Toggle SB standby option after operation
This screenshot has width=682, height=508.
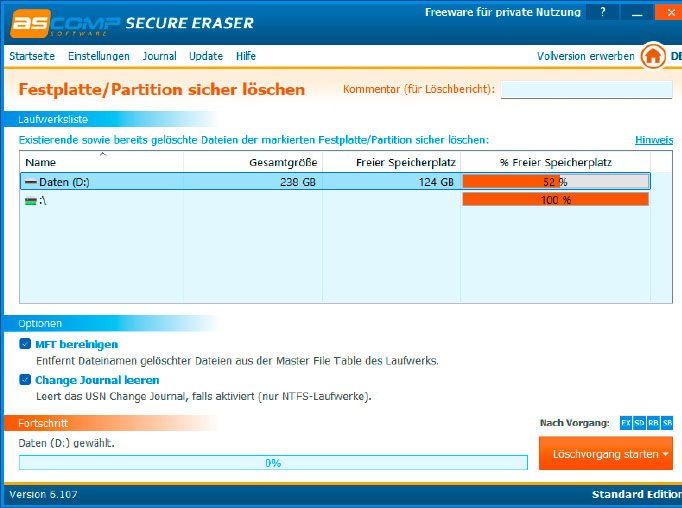point(667,423)
